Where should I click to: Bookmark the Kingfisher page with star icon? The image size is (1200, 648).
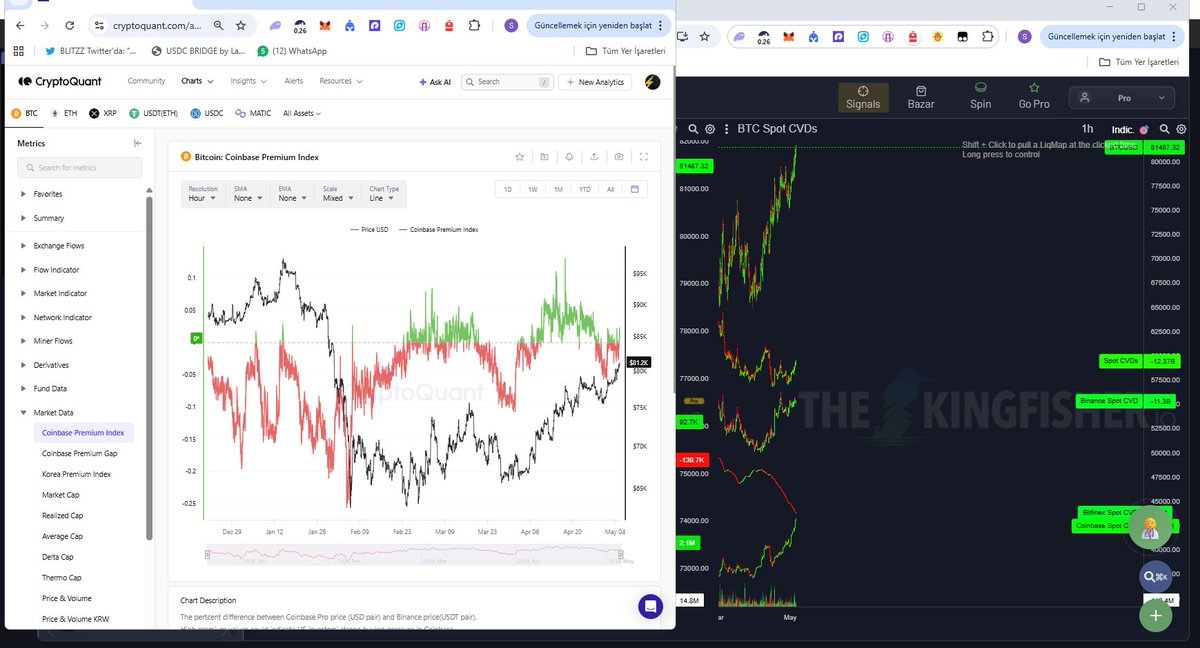pos(705,37)
